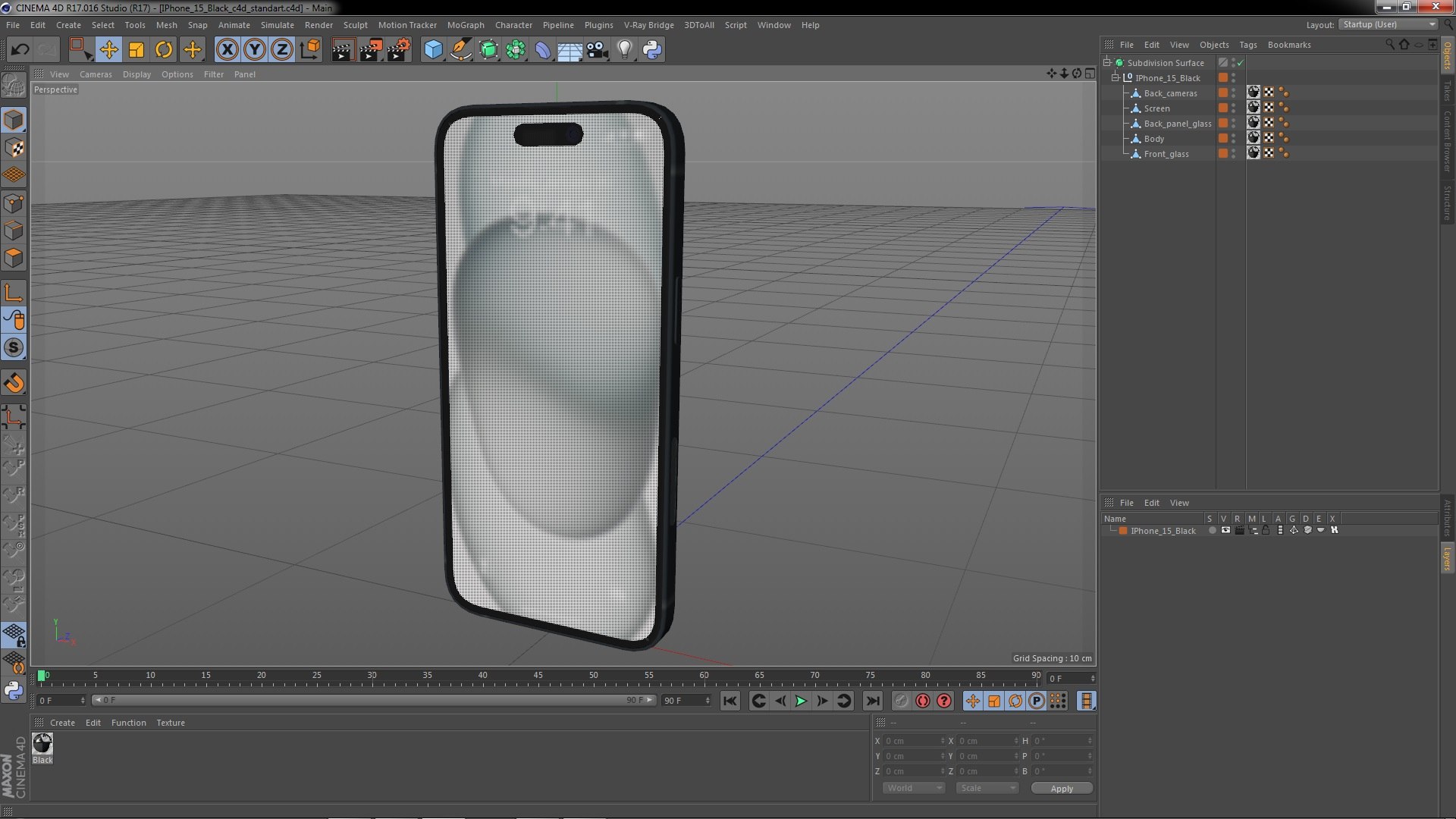Toggle visibility dots of Body object
Viewport: 1456px width, 819px height.
tap(1233, 139)
